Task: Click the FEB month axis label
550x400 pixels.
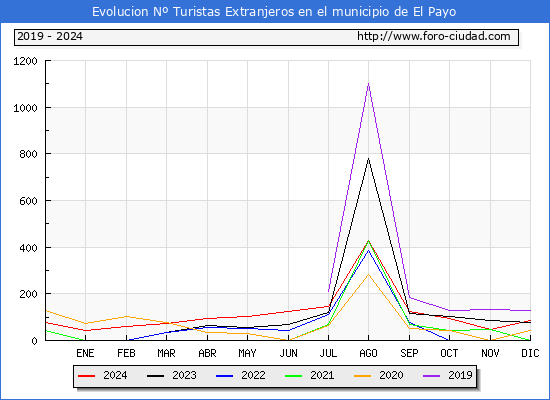Action: (126, 353)
